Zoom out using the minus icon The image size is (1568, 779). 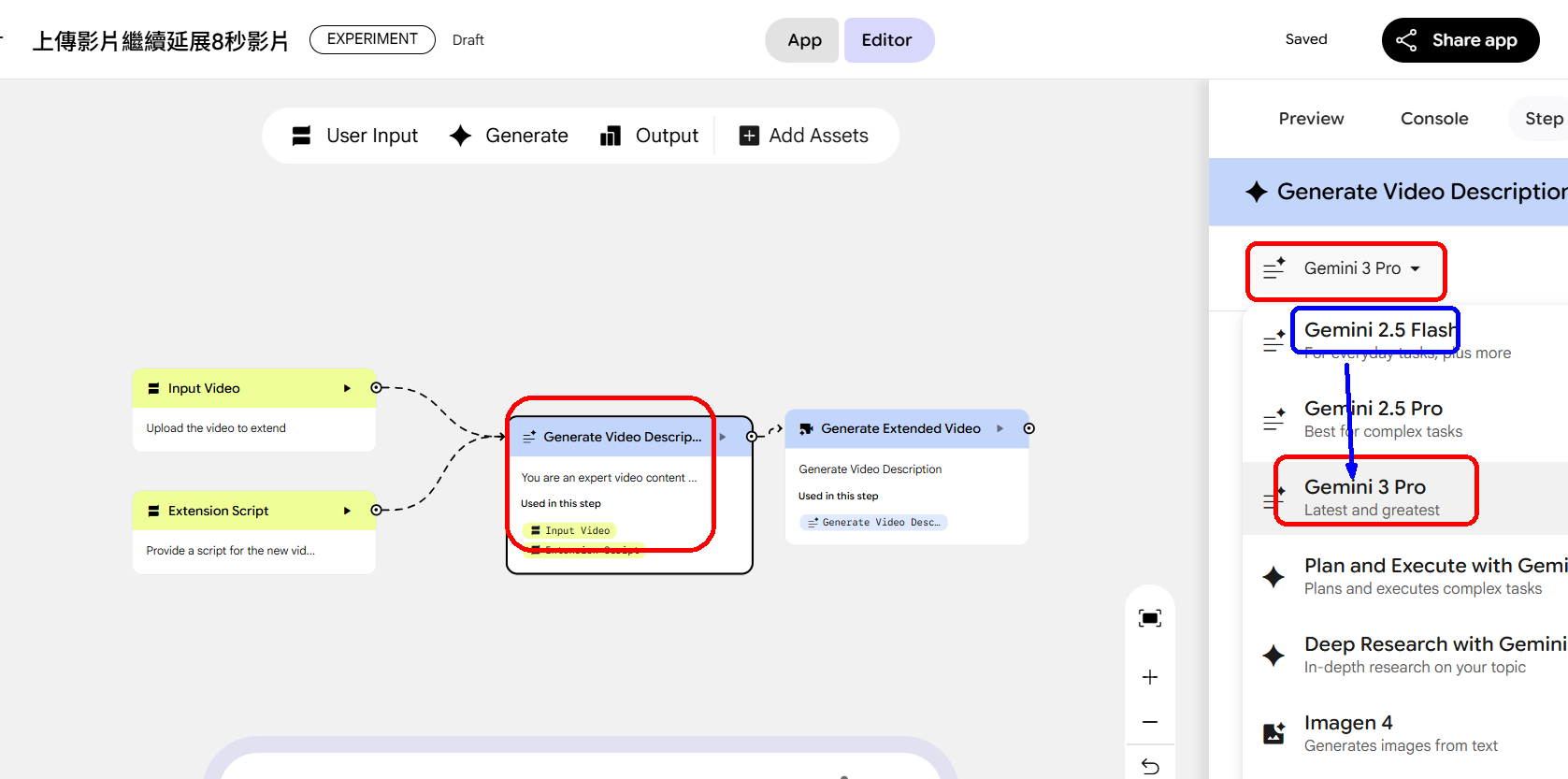1149,722
